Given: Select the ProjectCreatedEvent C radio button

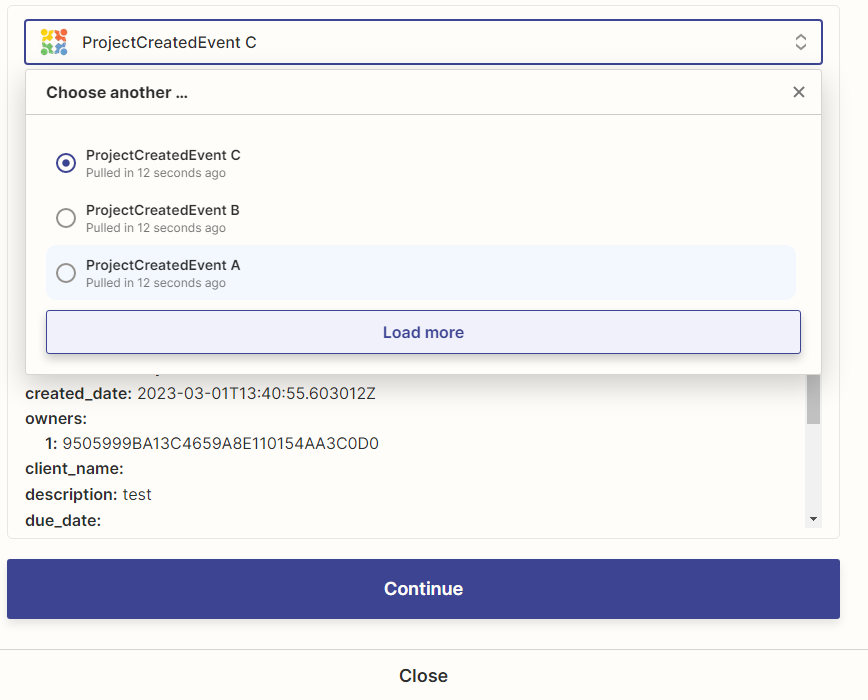Looking at the screenshot, I should click(66, 163).
